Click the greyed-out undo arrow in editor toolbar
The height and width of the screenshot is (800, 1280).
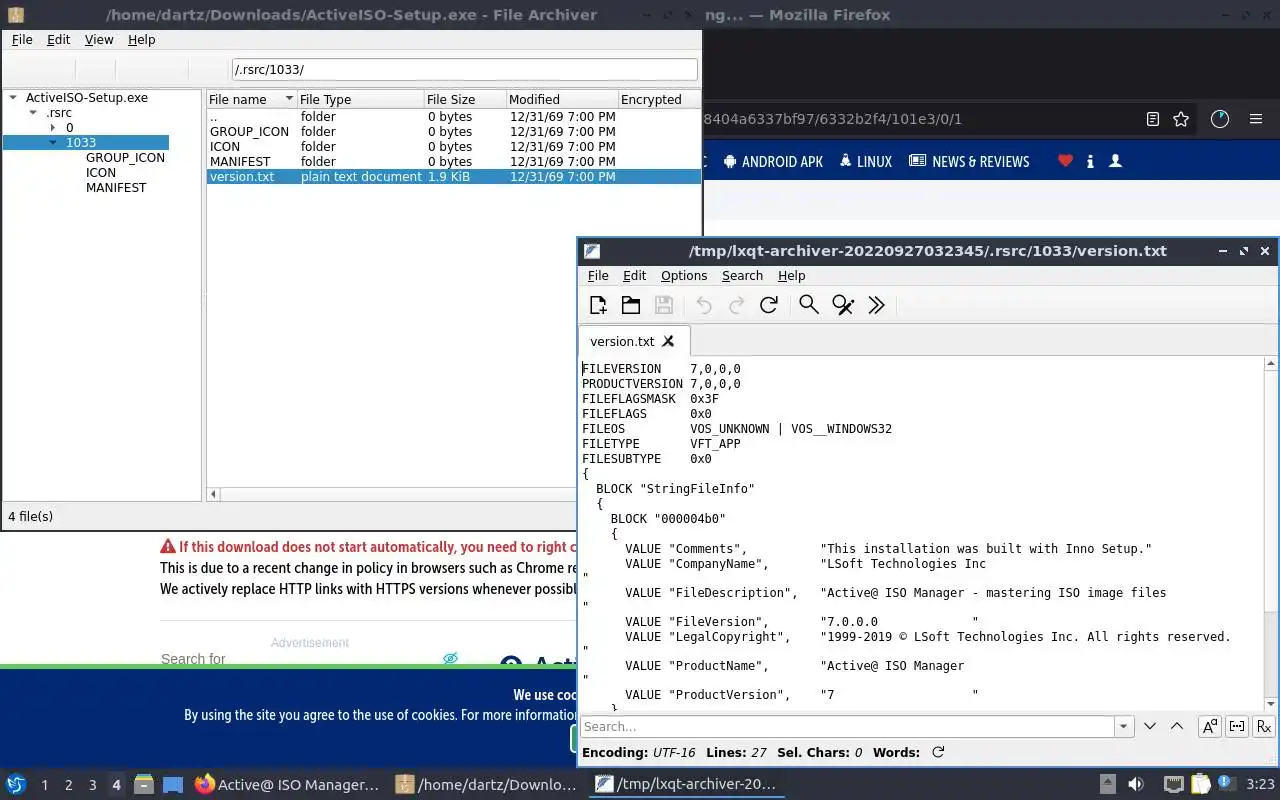[x=704, y=306]
